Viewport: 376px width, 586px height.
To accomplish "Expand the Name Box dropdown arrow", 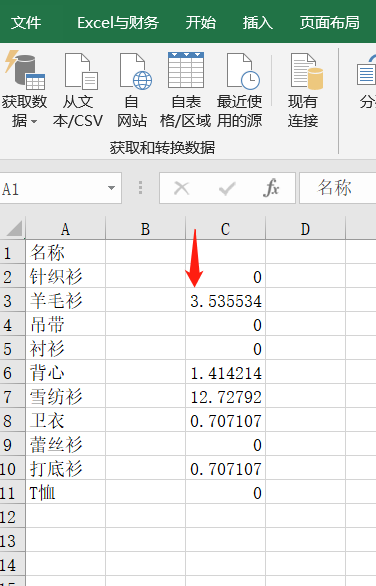I will pos(111,188).
